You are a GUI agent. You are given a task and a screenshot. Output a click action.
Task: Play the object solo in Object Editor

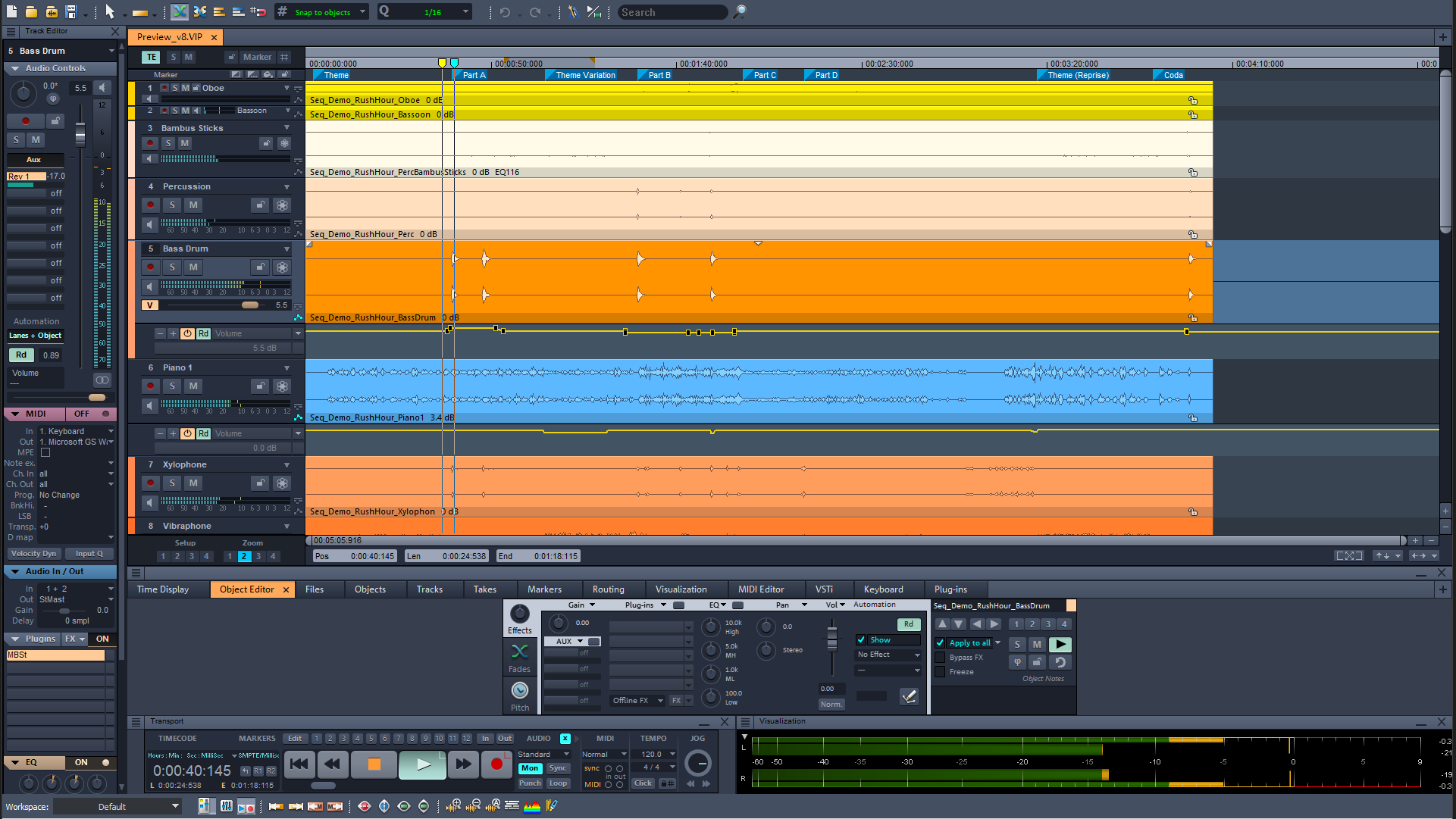pos(1060,644)
